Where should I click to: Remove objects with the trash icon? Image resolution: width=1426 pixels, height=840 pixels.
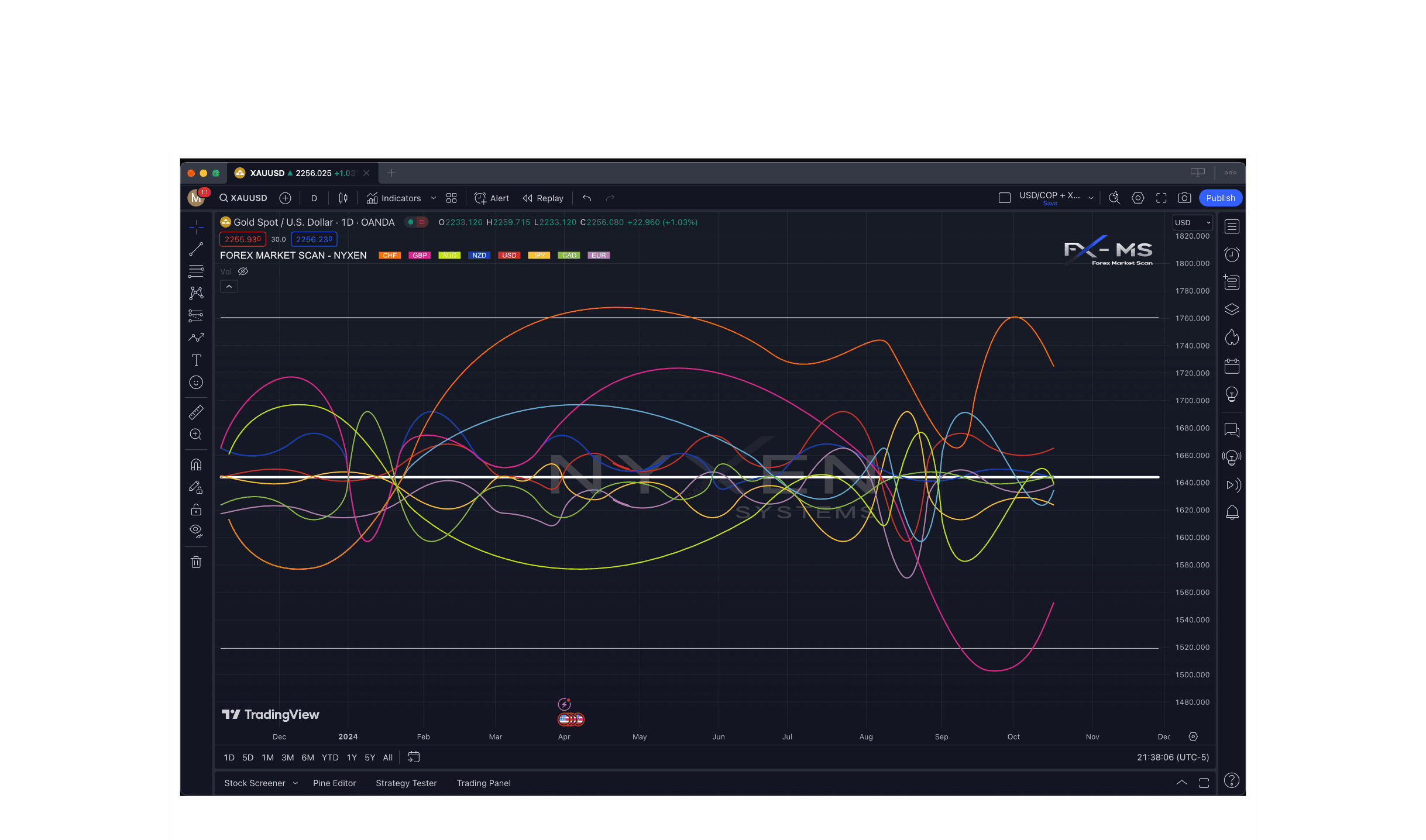(x=196, y=562)
